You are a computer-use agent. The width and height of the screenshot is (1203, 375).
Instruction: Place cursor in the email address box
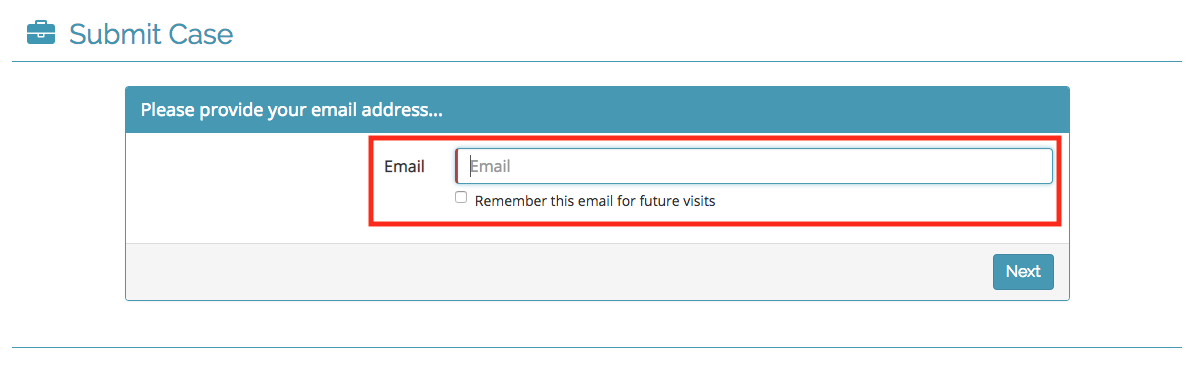[754, 166]
